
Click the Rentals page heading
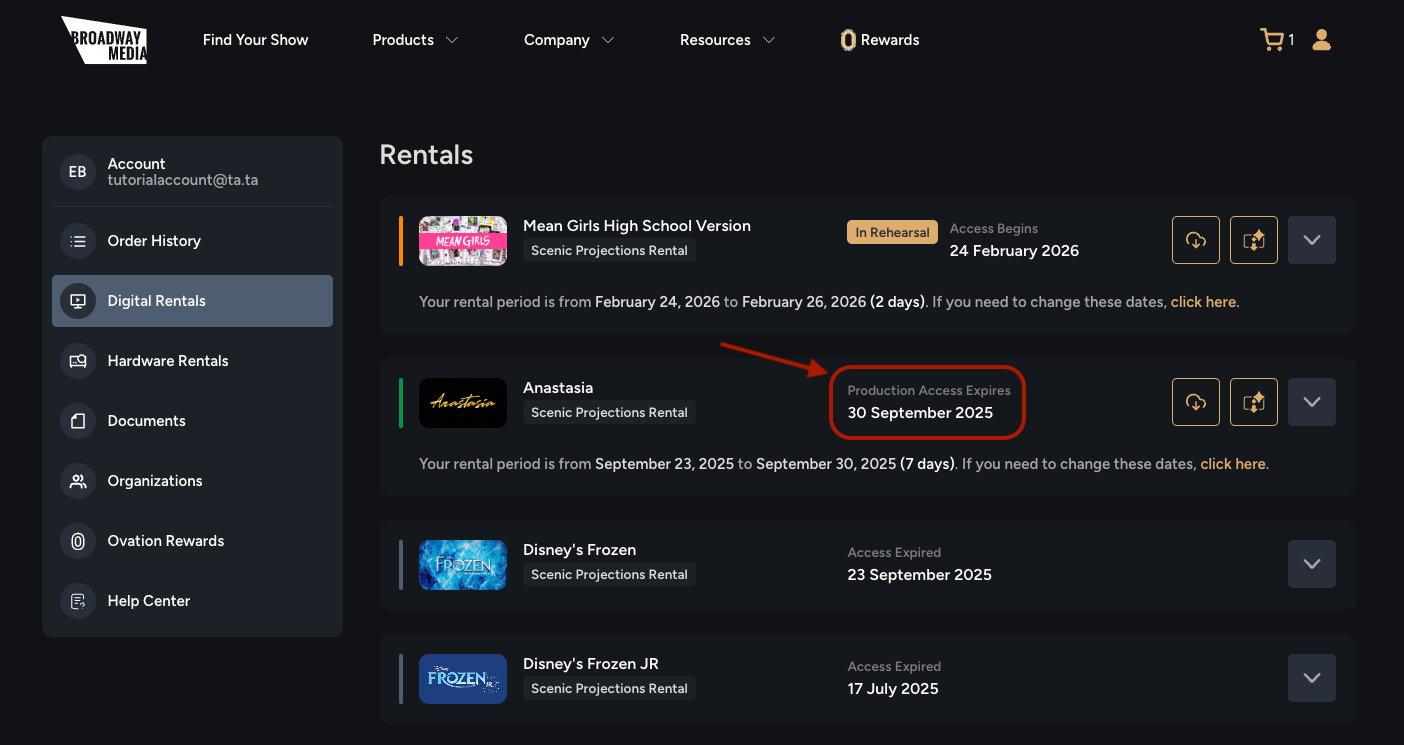tap(426, 155)
